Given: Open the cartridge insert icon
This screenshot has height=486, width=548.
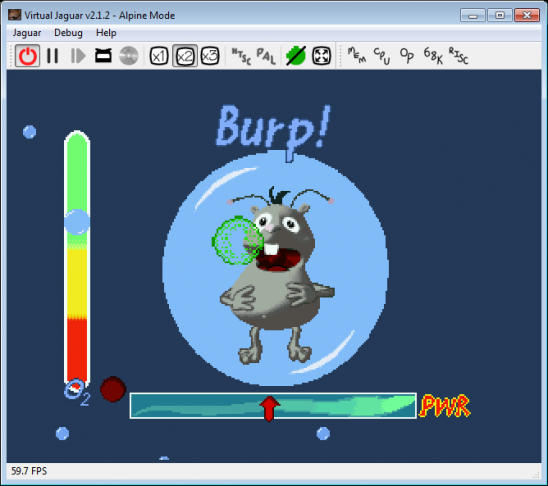Looking at the screenshot, I should coord(103,56).
